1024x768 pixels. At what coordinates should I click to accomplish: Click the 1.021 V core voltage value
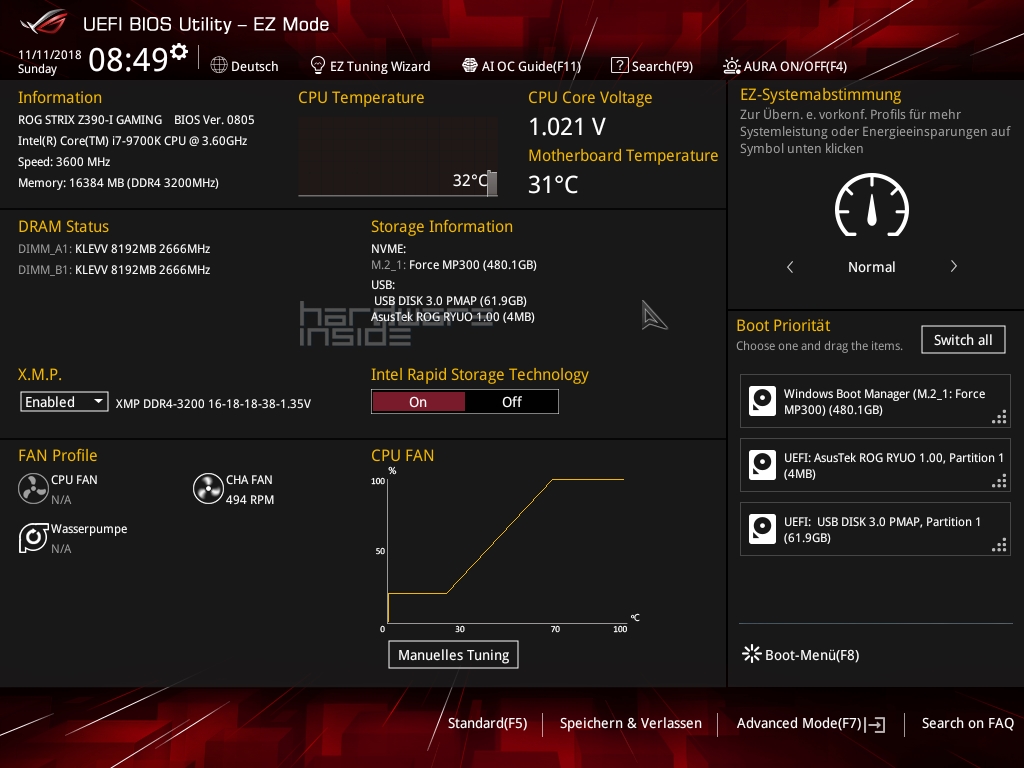point(567,127)
